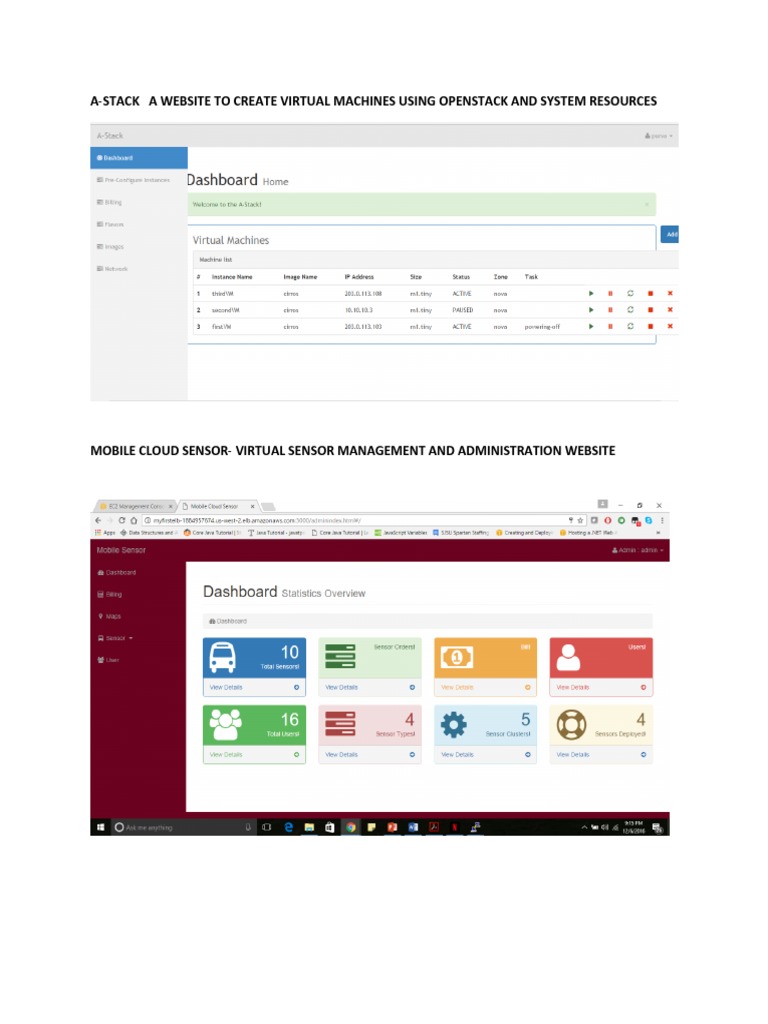The image size is (768, 1024).
Task: Start the thirdVM instance with its play icon
Action: pos(591,294)
